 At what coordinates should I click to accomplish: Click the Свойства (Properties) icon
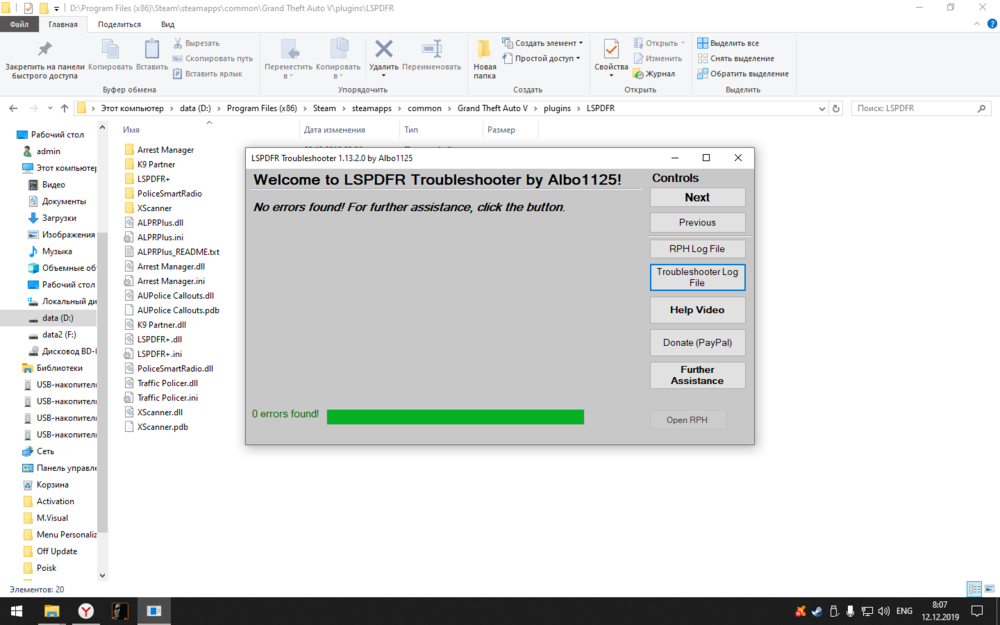pyautogui.click(x=611, y=49)
